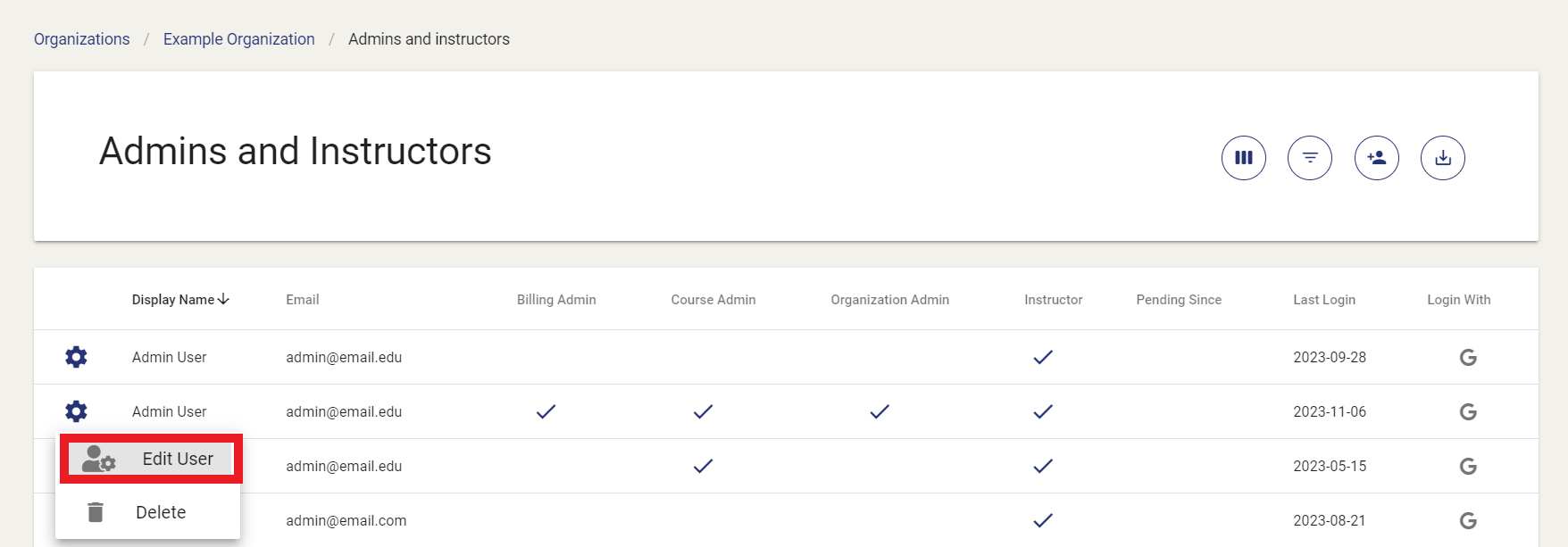Click the admin@email.com email cell
This screenshot has width=1568, height=547.
point(346,520)
